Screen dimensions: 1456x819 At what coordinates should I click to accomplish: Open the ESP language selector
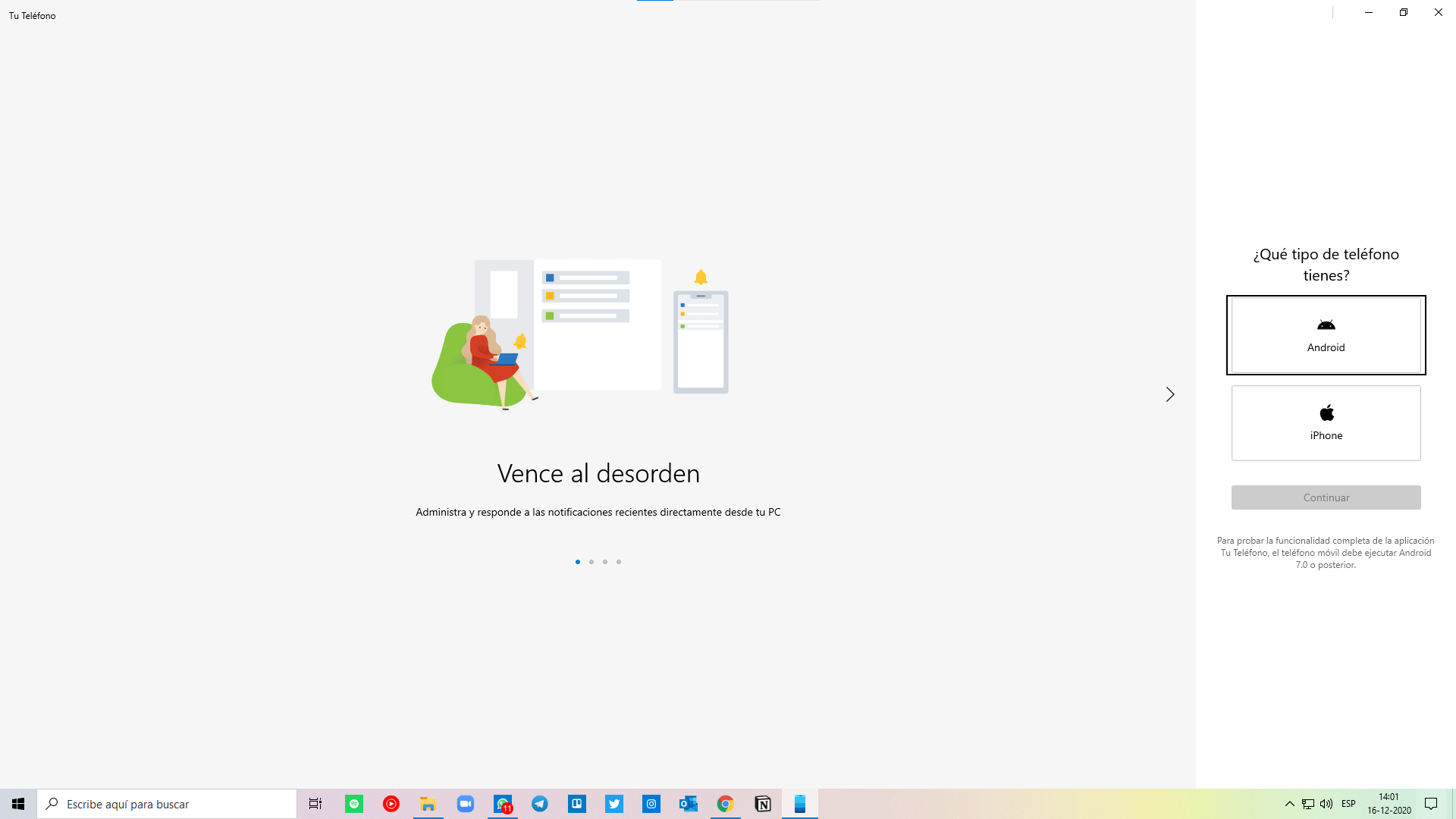point(1348,804)
